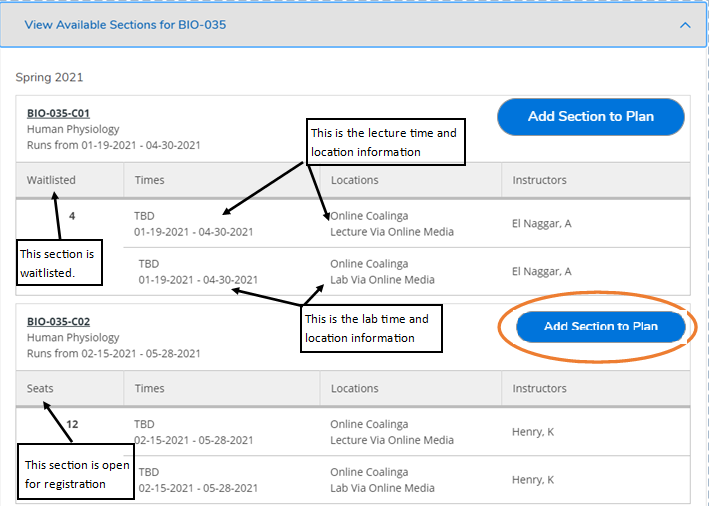Click Locations header in C01 table
The image size is (709, 506).
point(354,180)
